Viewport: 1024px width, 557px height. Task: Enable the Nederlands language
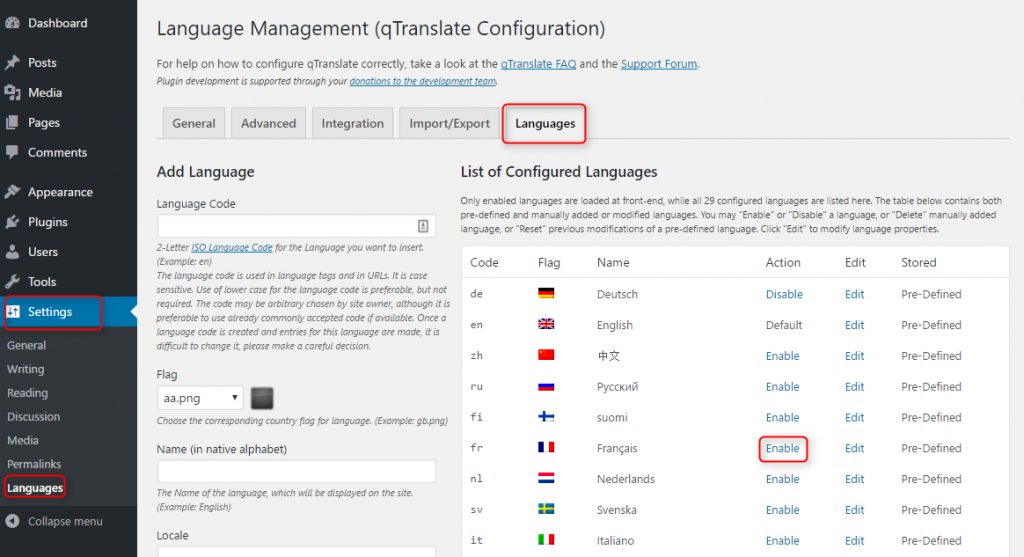point(782,479)
